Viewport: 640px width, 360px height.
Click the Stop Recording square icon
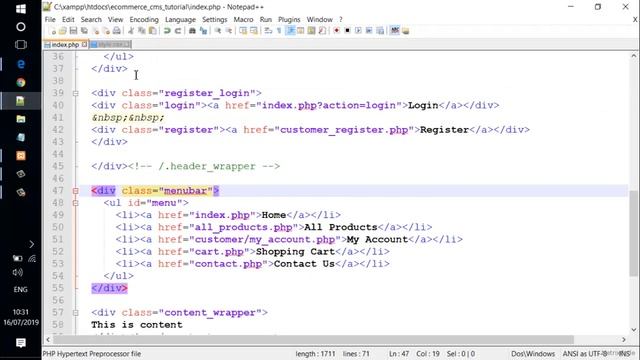point(347,31)
